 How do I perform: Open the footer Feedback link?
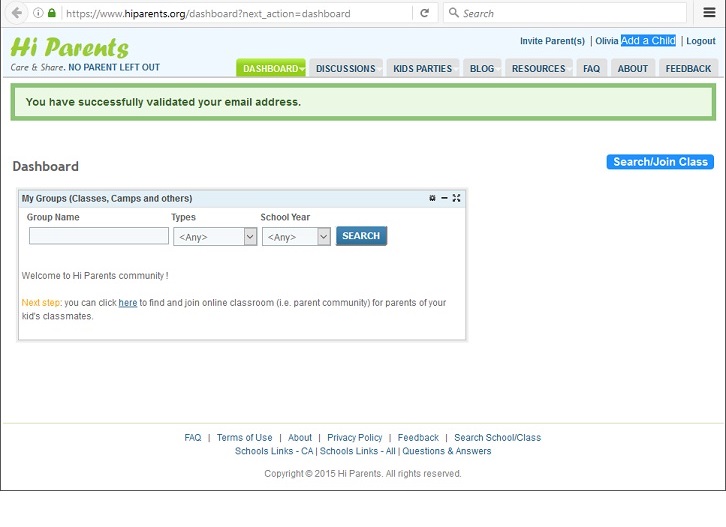pyautogui.click(x=418, y=438)
